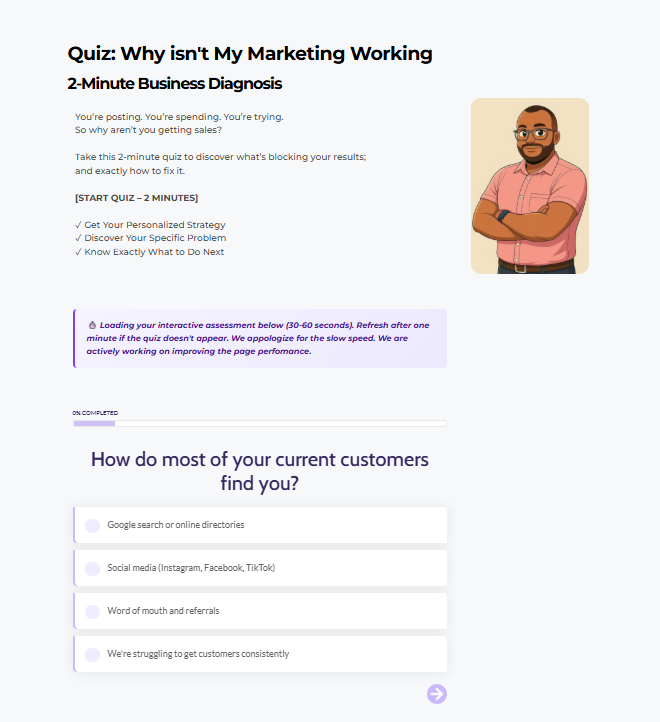
Task: Click the checkmark beside Know Exactly What to Do Next
Action: pos(78,252)
